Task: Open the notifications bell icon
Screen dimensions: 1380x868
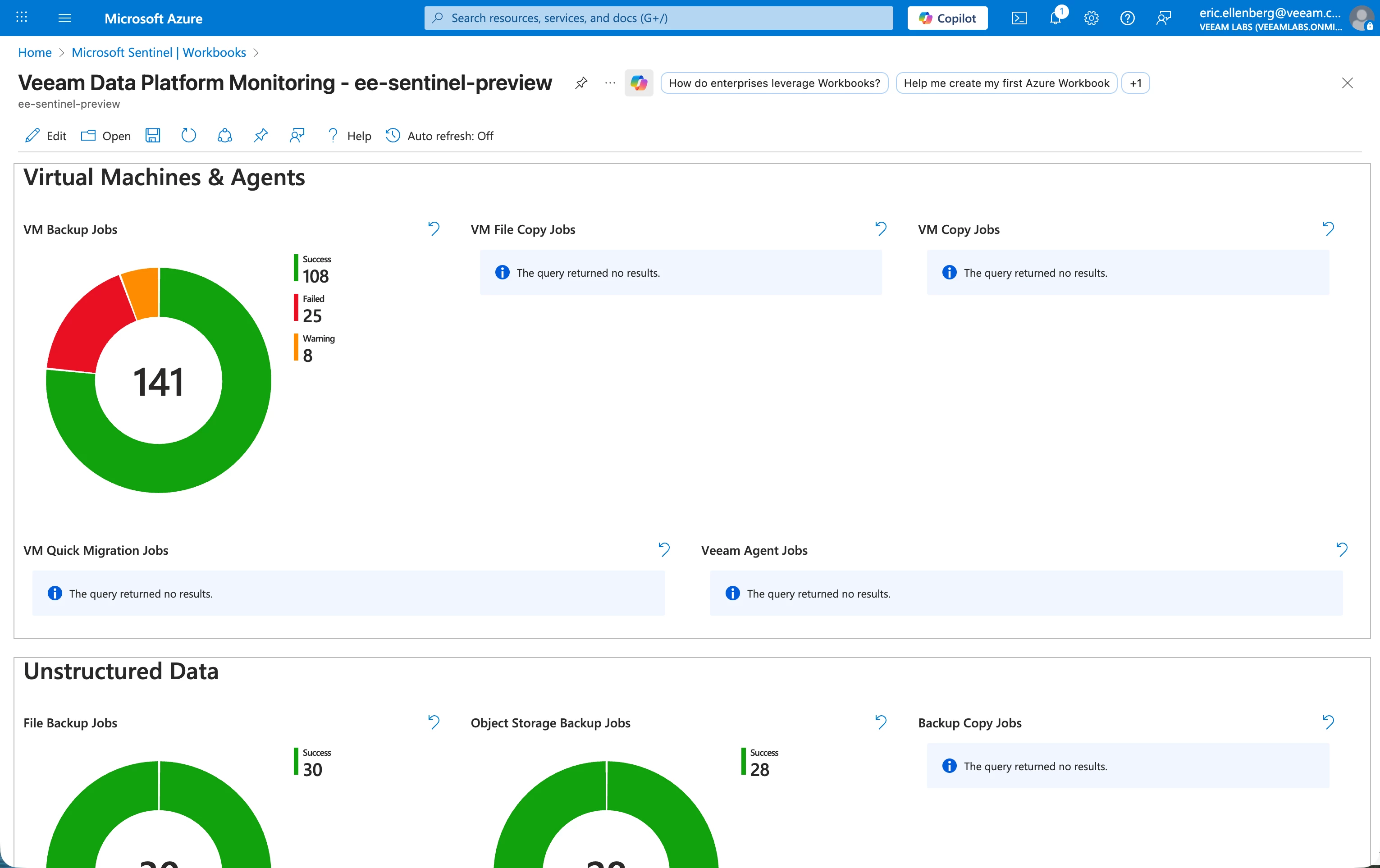Action: 1055,18
